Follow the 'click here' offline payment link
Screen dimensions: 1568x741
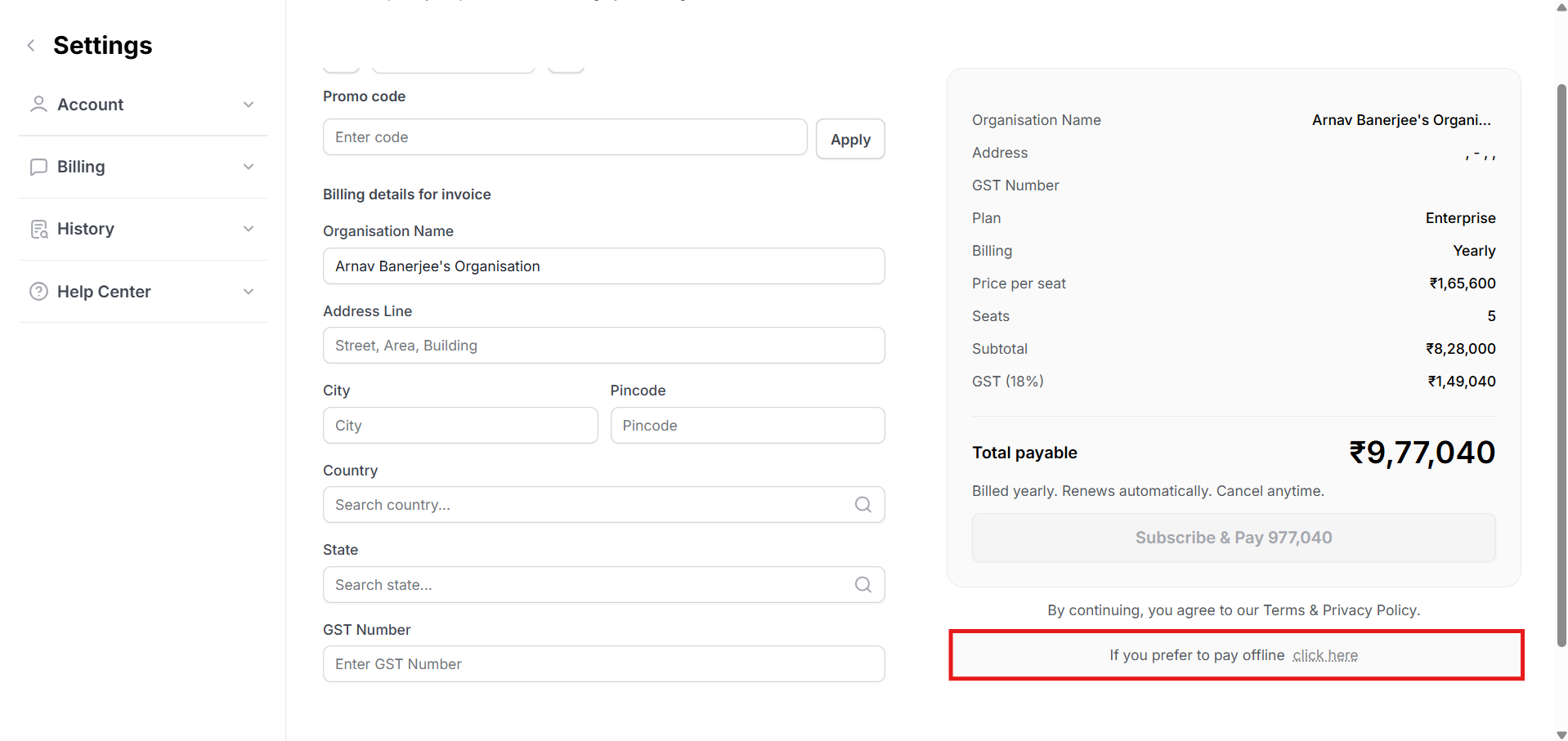click(x=1324, y=655)
